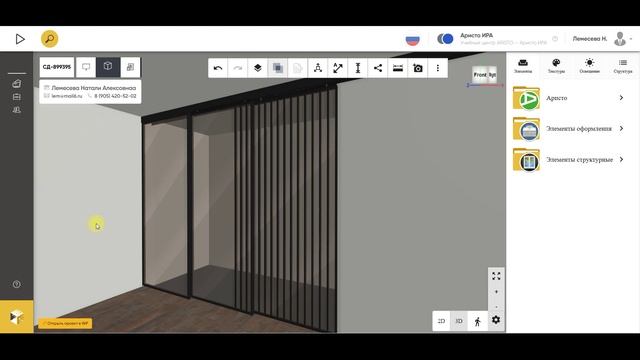Click the play triangle logo icon
Image resolution: width=640 pixels, height=360 pixels.
tap(20, 39)
